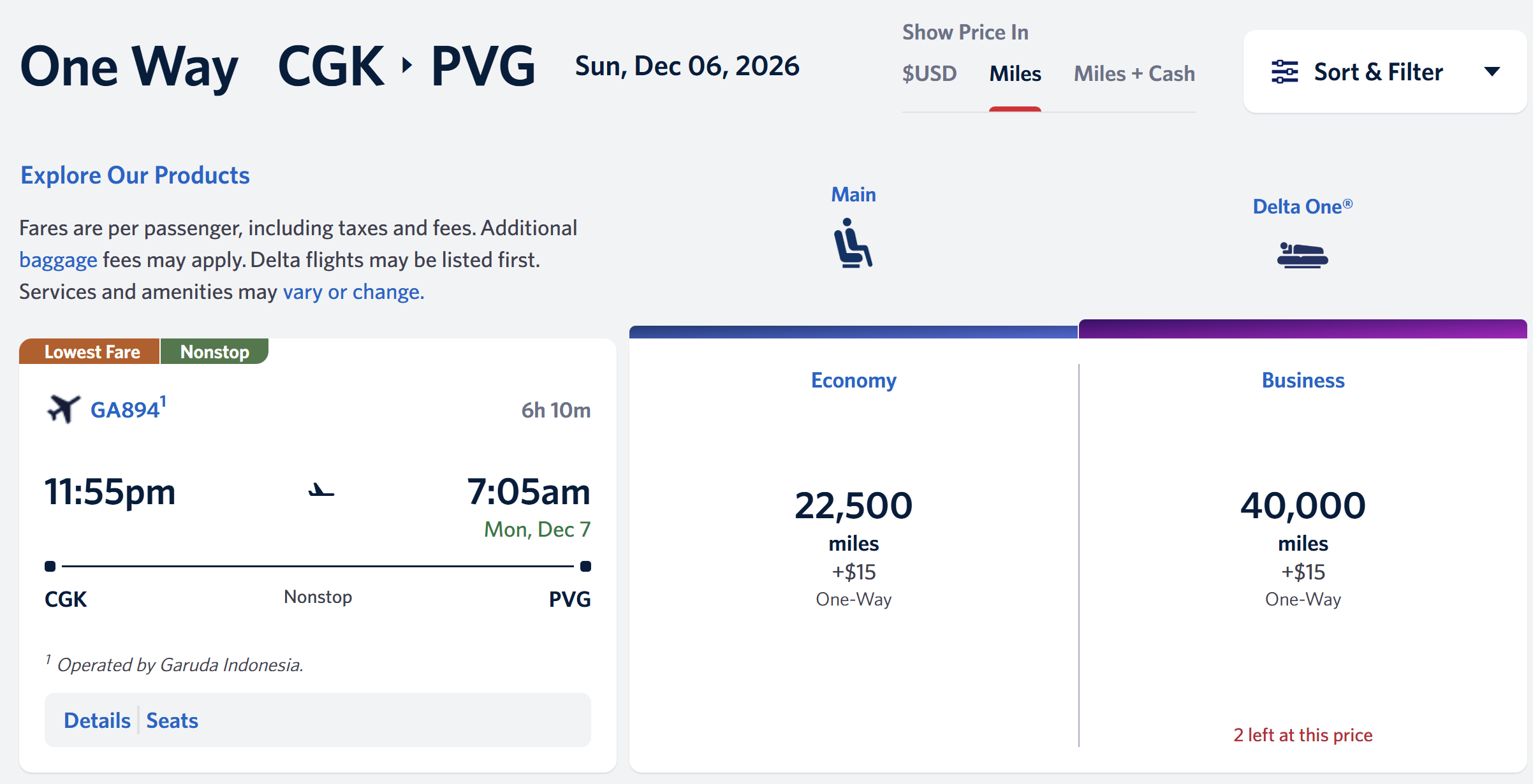Open flight GA894 link
Viewport: 1533px width, 784px height.
[125, 410]
